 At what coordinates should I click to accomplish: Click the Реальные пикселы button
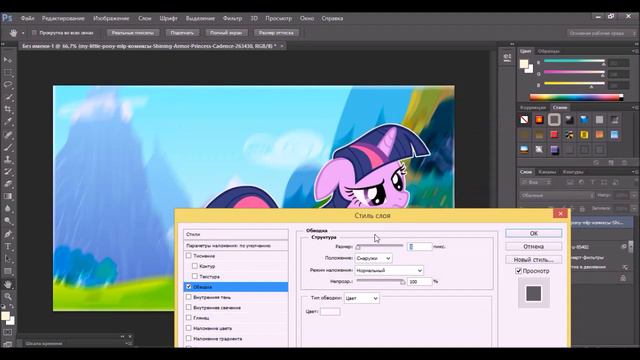click(x=133, y=33)
